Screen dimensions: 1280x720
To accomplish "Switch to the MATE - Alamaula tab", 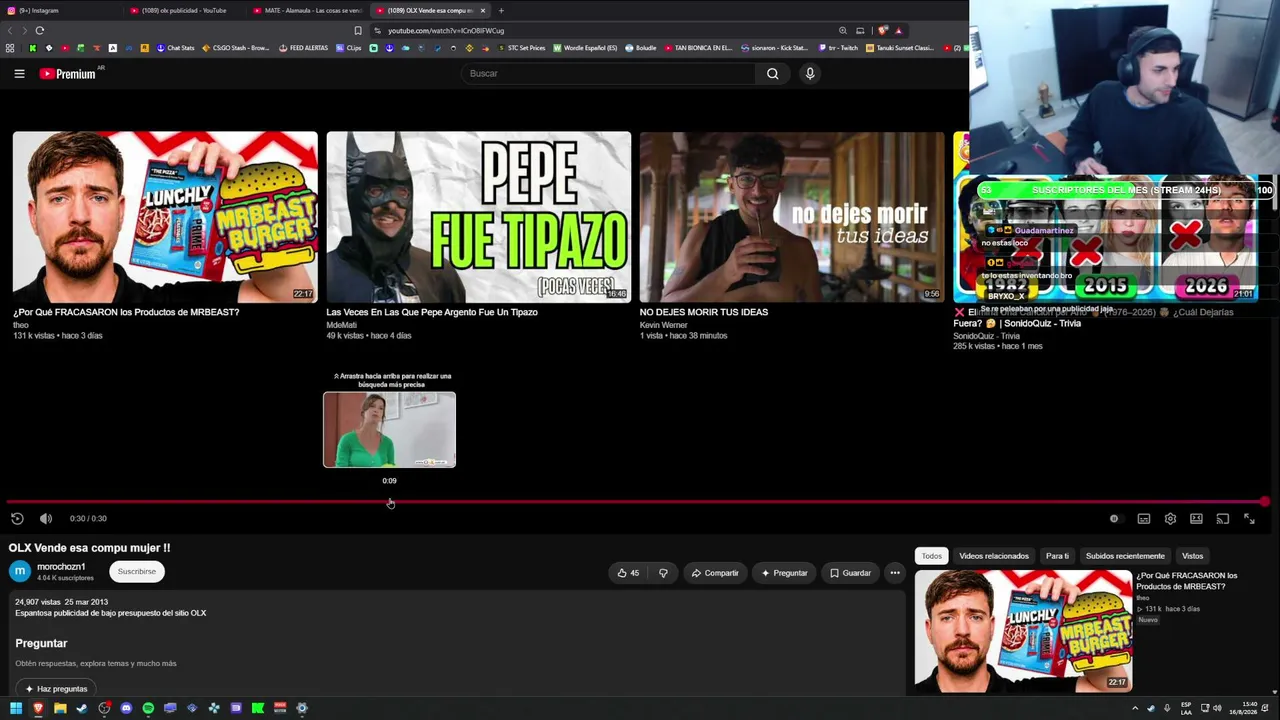I will pyautogui.click(x=308, y=10).
